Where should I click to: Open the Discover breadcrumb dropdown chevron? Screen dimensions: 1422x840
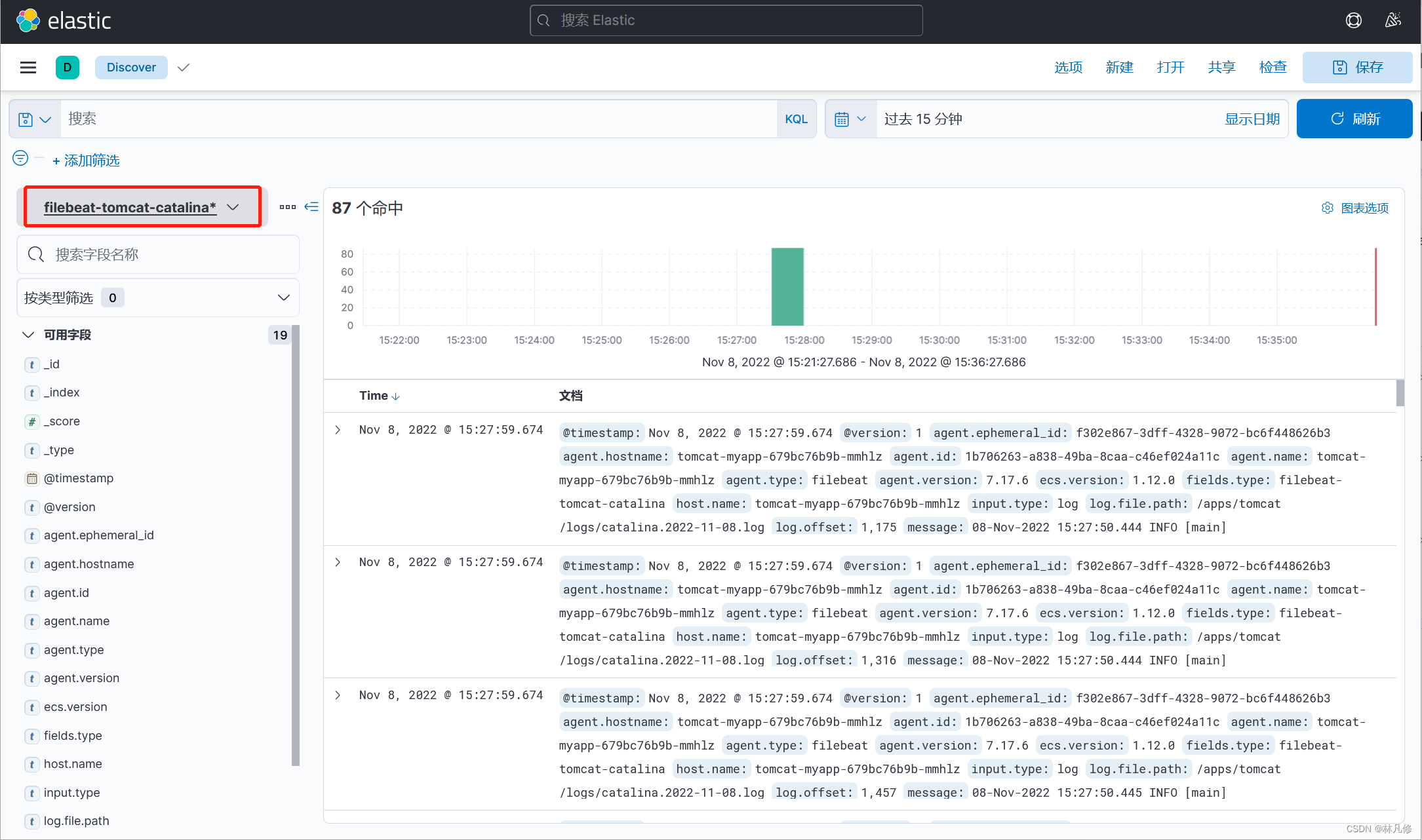(184, 67)
